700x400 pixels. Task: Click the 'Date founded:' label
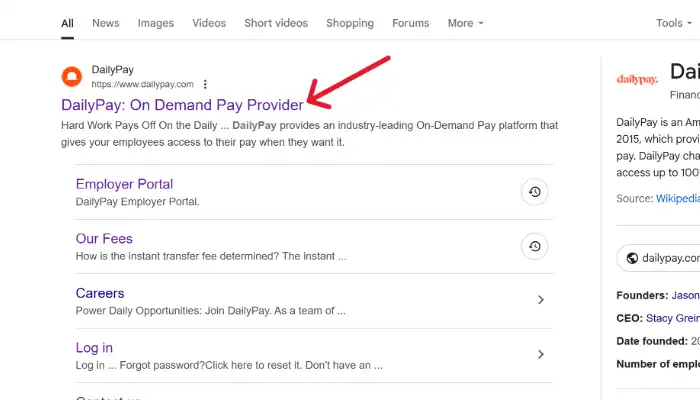pyautogui.click(x=652, y=341)
